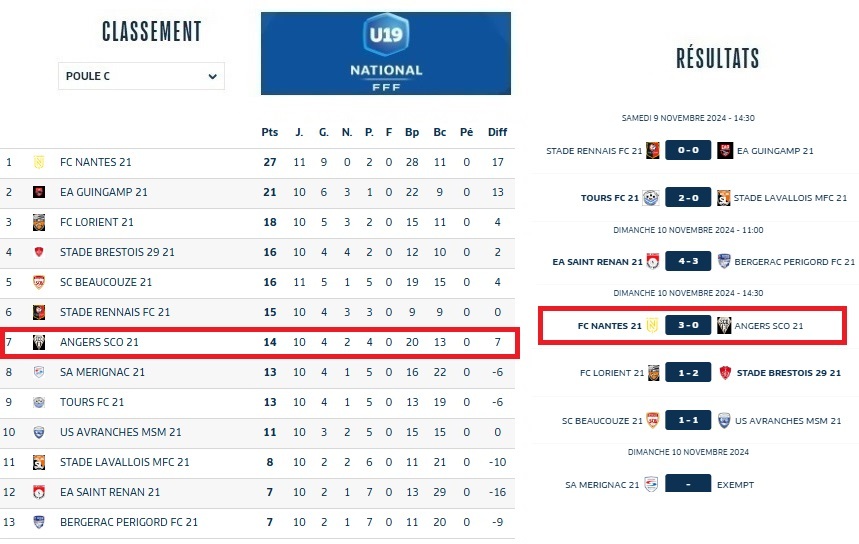This screenshot has width=859, height=544.
Task: Click the Stade Rennais 0-0 Guingamp score
Action: (687, 151)
